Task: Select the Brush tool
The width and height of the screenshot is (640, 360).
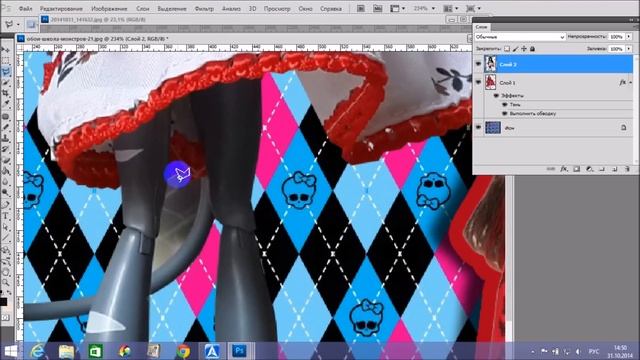Action: click(6, 127)
